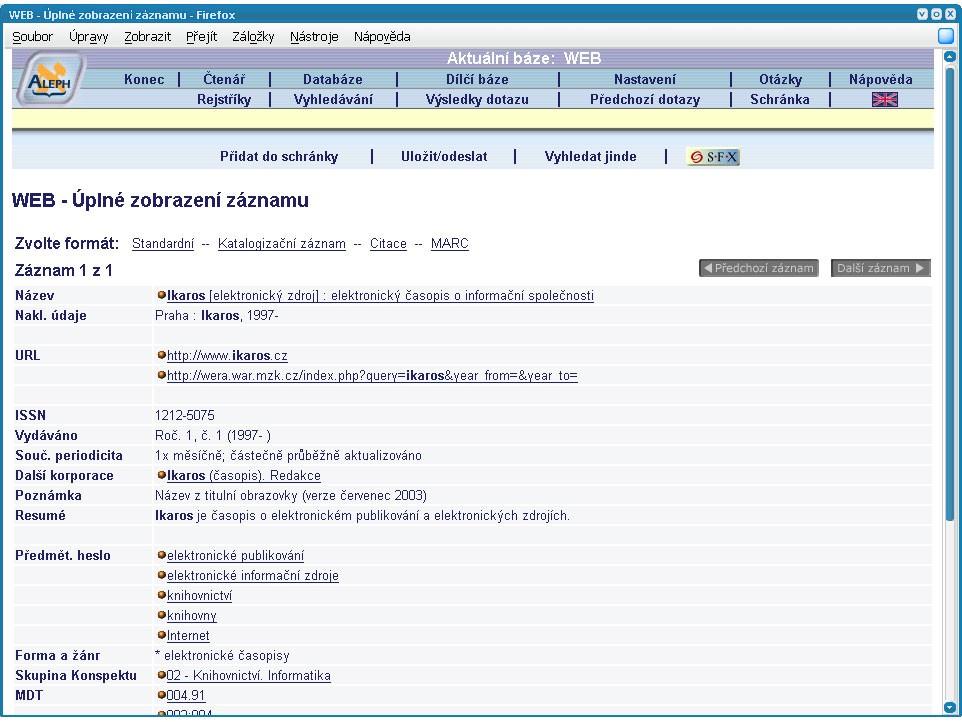
Task: Open Dílčí báze
Action: coord(477,79)
